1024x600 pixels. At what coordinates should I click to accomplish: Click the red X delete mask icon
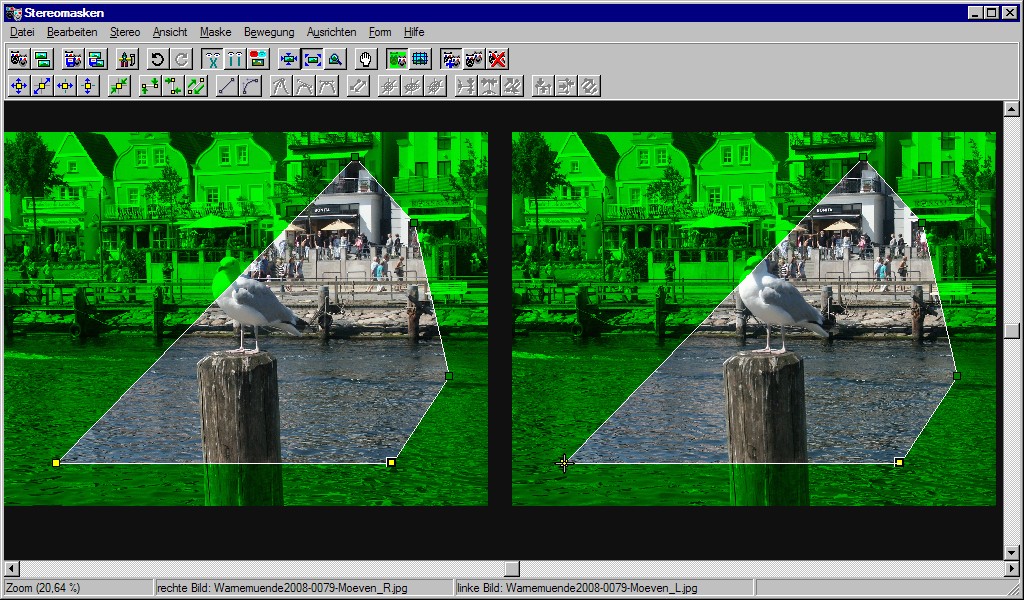(x=497, y=59)
